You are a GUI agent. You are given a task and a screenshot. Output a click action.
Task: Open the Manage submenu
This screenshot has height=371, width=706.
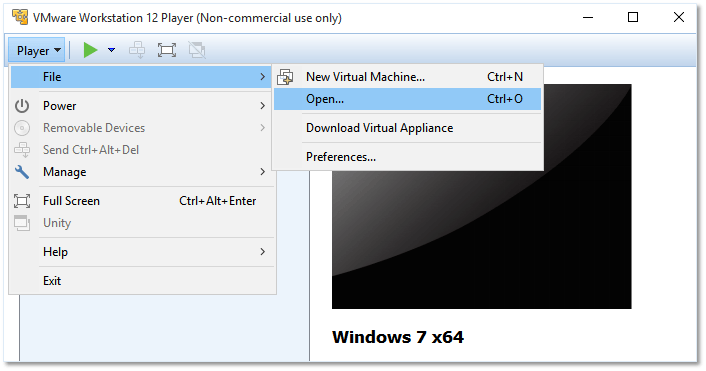[x=141, y=172]
